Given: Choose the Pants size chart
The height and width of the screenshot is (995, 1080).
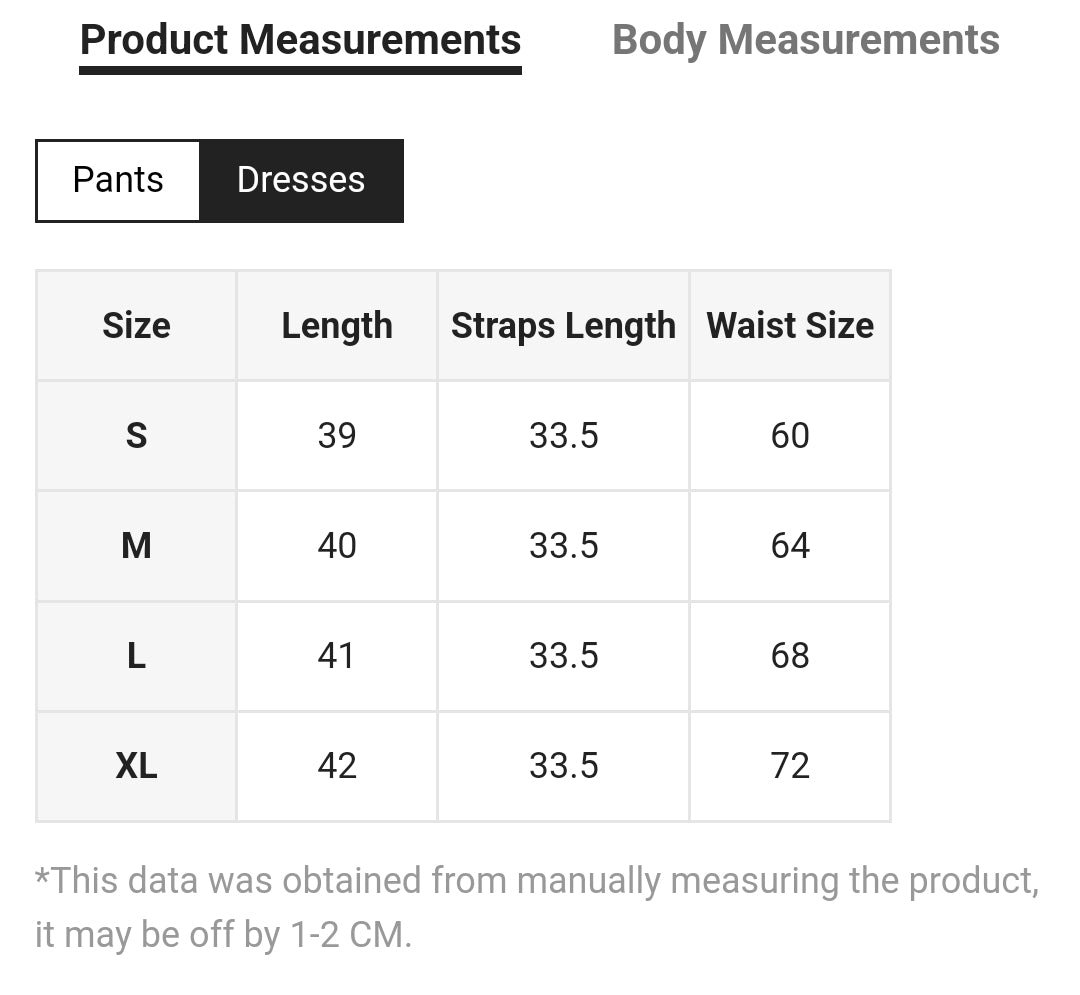Looking at the screenshot, I should (118, 180).
